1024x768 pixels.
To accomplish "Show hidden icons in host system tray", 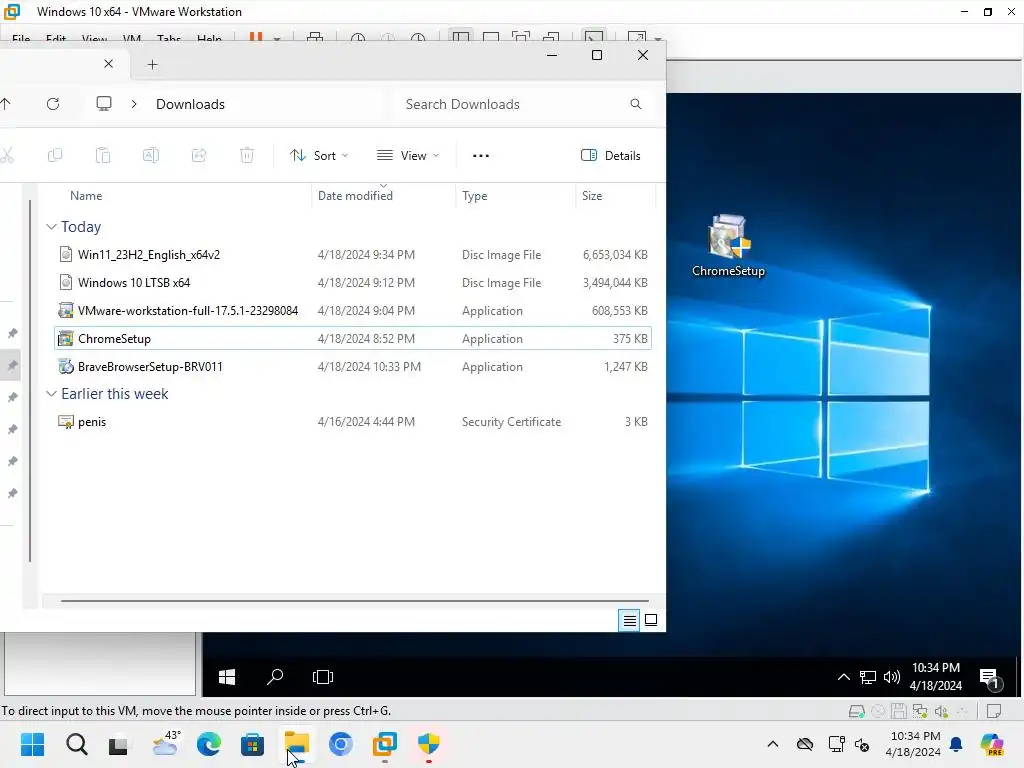I will (773, 744).
